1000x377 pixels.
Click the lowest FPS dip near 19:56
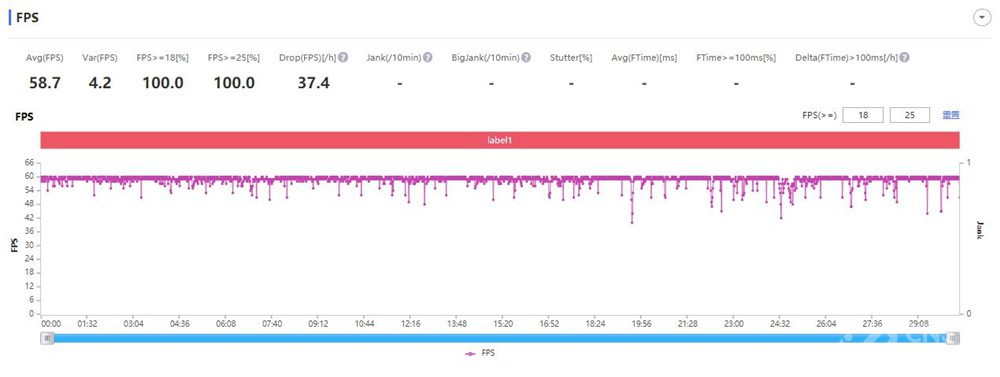[x=632, y=222]
